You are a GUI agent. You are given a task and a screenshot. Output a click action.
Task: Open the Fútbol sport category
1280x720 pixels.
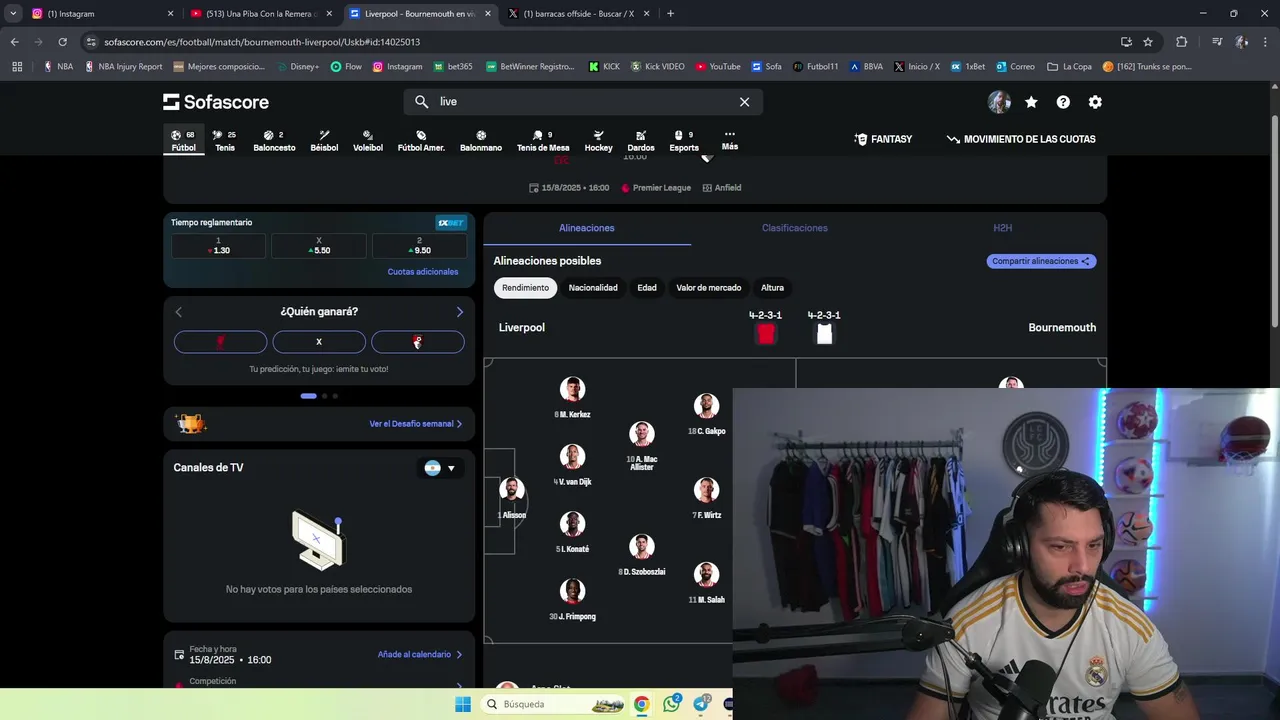point(184,141)
